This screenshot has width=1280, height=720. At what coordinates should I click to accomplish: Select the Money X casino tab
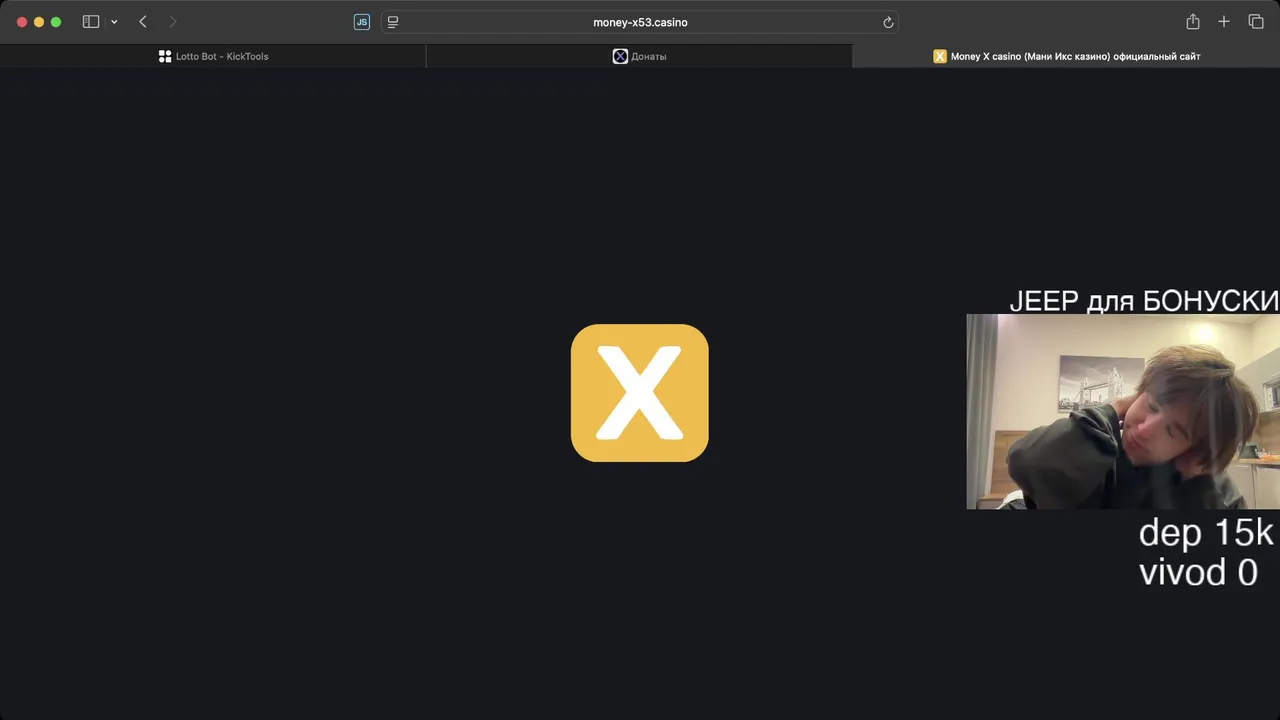(x=1066, y=56)
